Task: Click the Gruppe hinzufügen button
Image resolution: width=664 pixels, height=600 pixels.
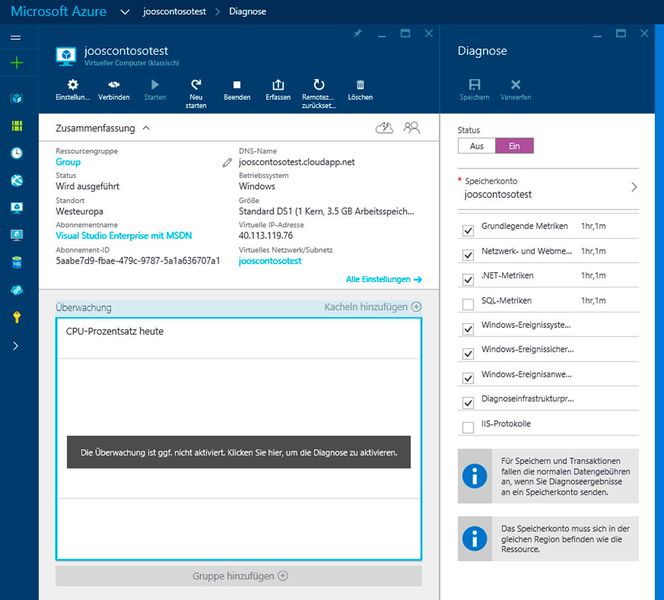Action: (x=239, y=576)
